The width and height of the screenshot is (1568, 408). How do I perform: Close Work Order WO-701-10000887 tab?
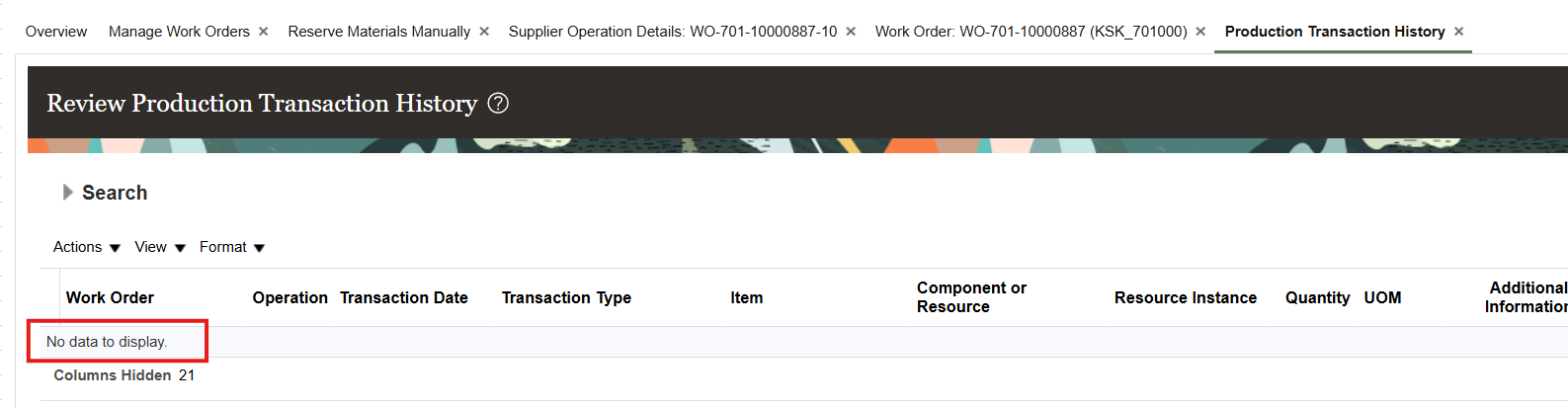point(1200,32)
